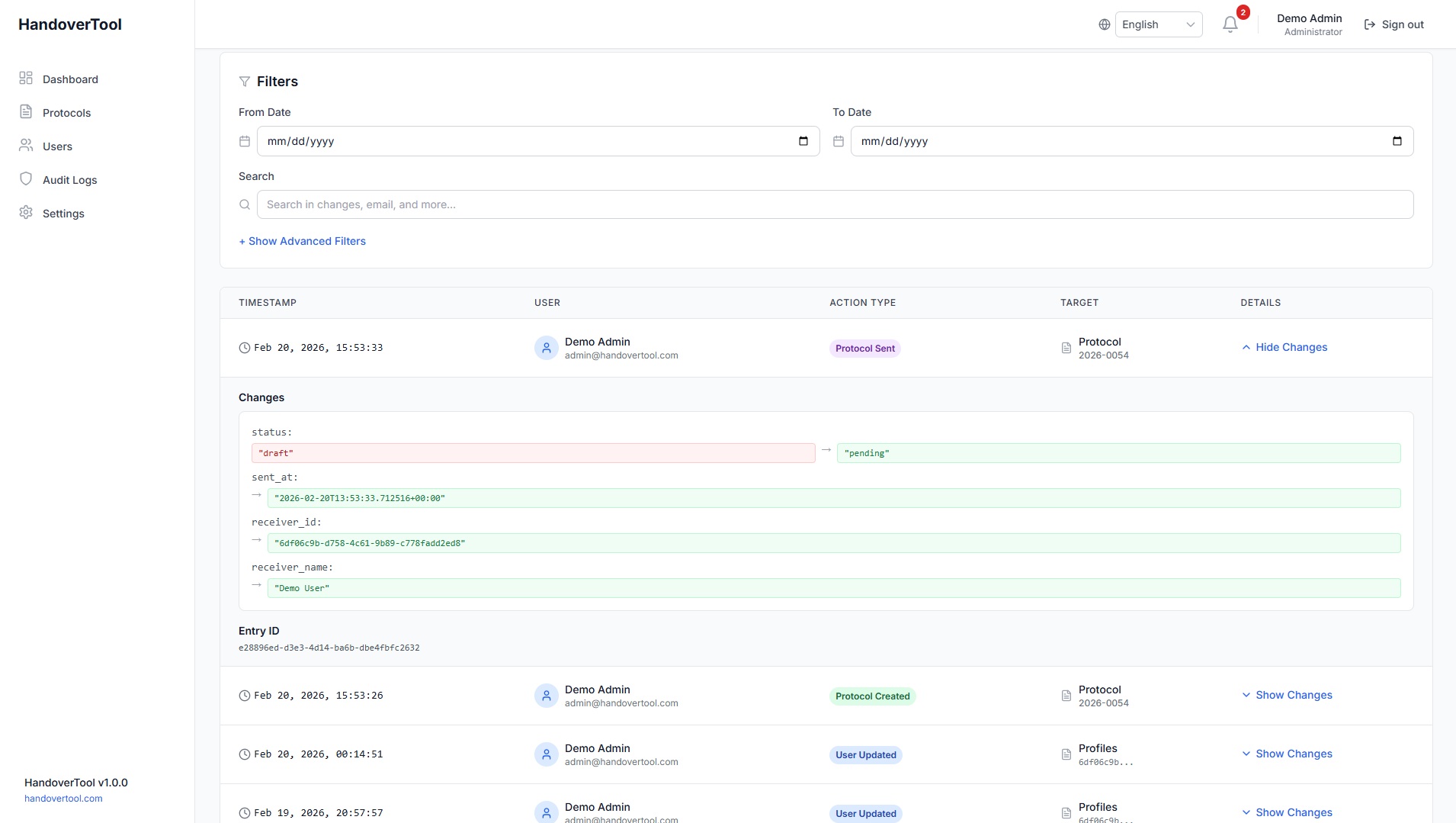Click the Entry ID e28896ed-d3e3 text
This screenshot has width=1456, height=823.
click(329, 648)
